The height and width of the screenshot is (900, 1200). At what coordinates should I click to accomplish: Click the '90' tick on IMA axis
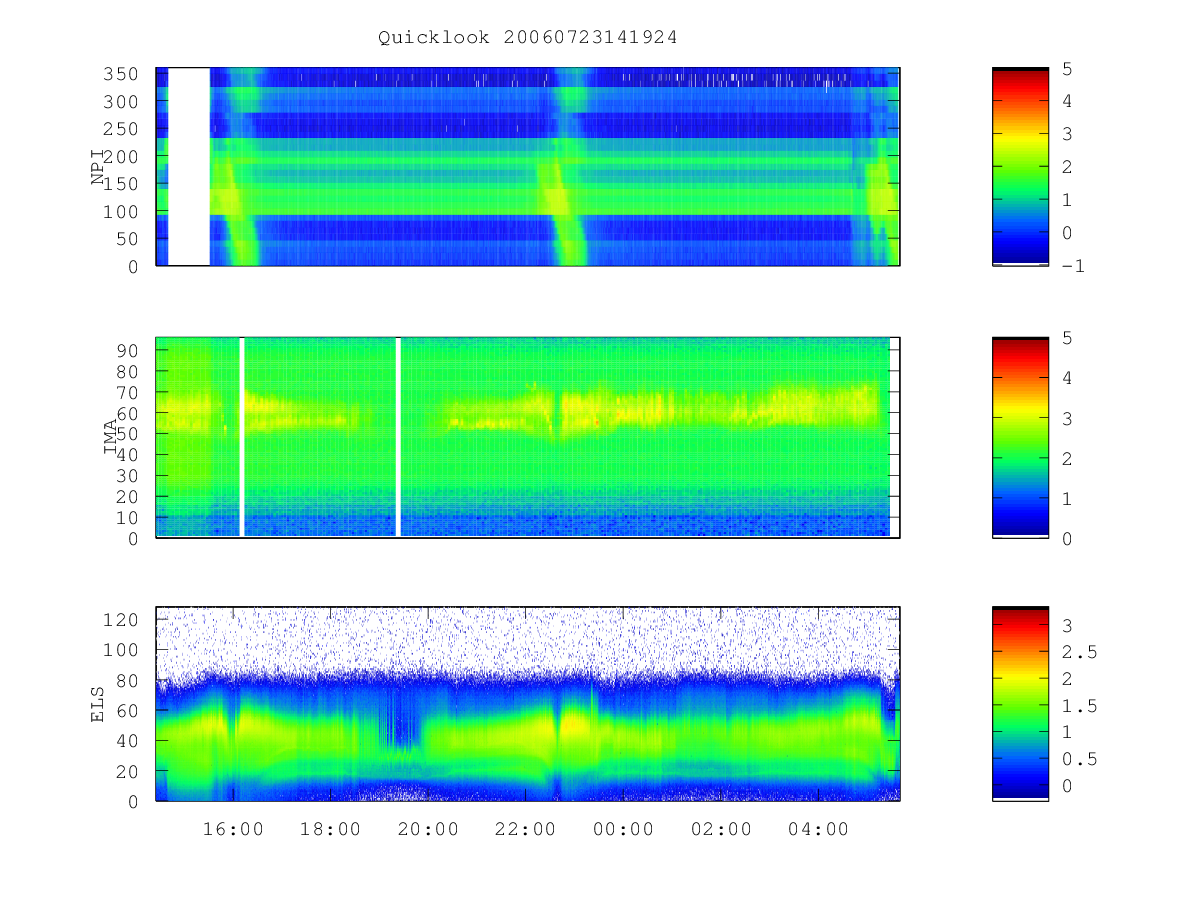tap(128, 350)
